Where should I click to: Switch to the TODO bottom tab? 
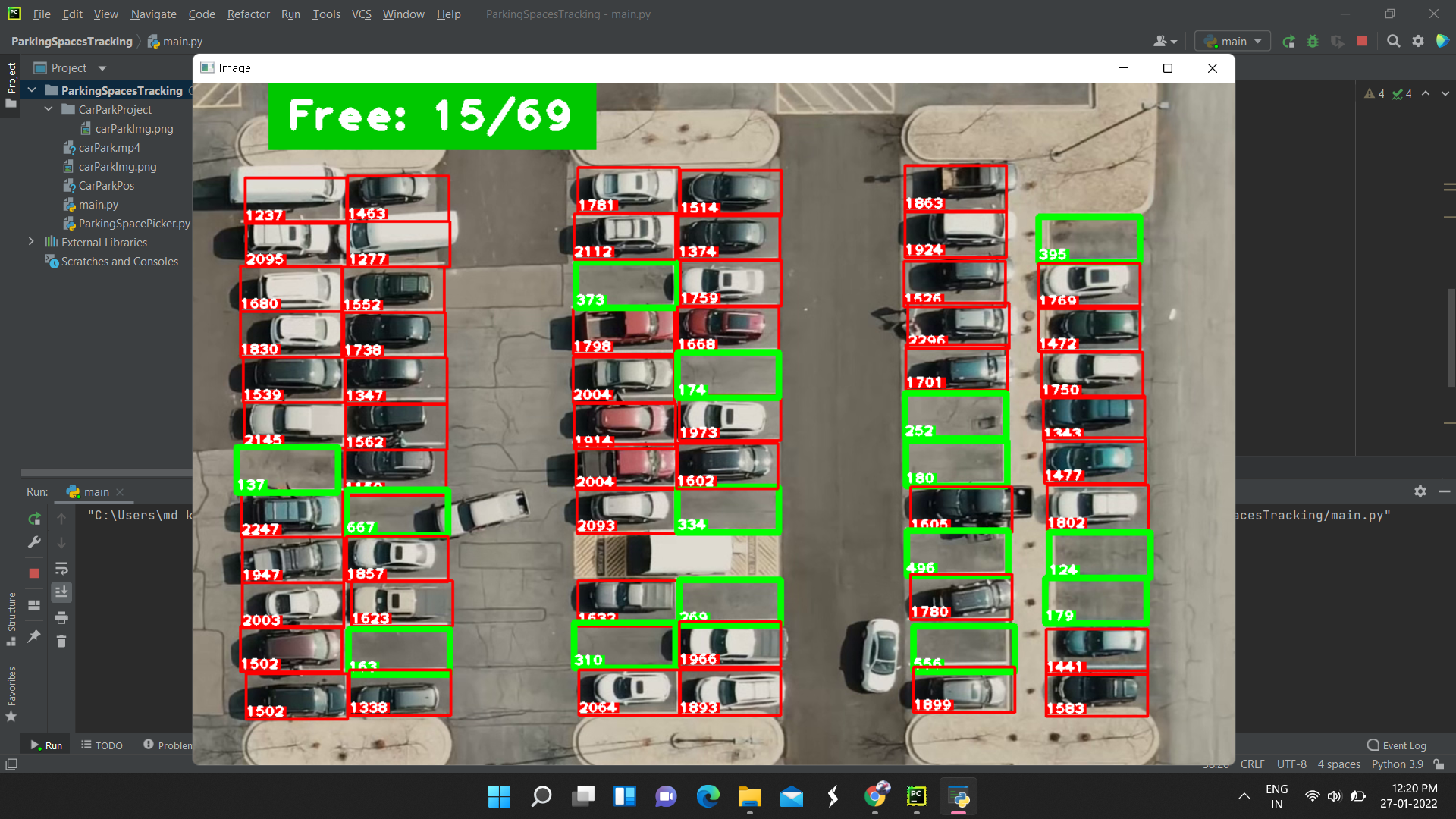(x=102, y=745)
